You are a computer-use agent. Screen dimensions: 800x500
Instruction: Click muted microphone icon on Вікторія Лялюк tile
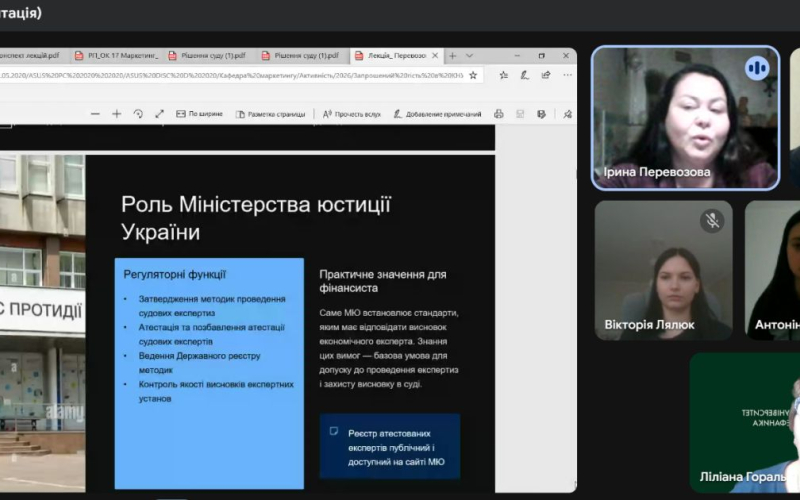pos(712,220)
